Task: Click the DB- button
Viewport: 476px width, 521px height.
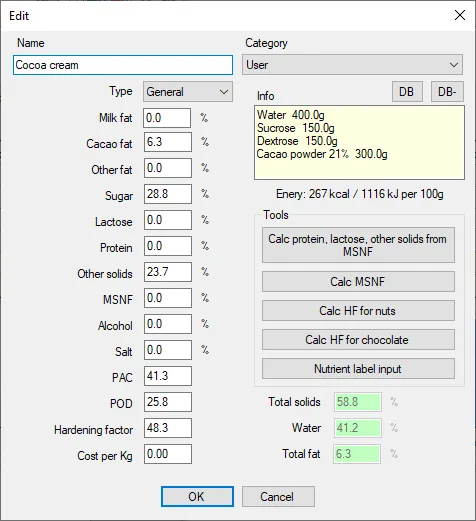Action: (x=447, y=92)
